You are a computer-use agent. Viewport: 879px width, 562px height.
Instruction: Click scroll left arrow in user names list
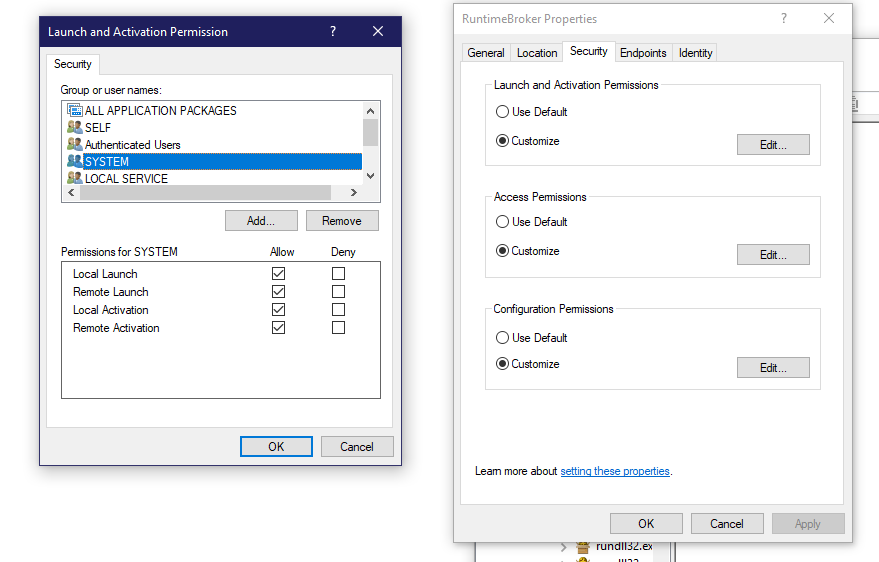click(71, 192)
